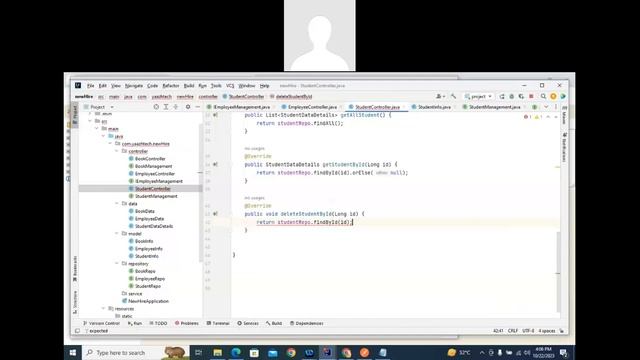Image resolution: width=640 pixels, height=360 pixels.
Task: Click the CRLF line separator in status bar
Action: tap(513, 331)
